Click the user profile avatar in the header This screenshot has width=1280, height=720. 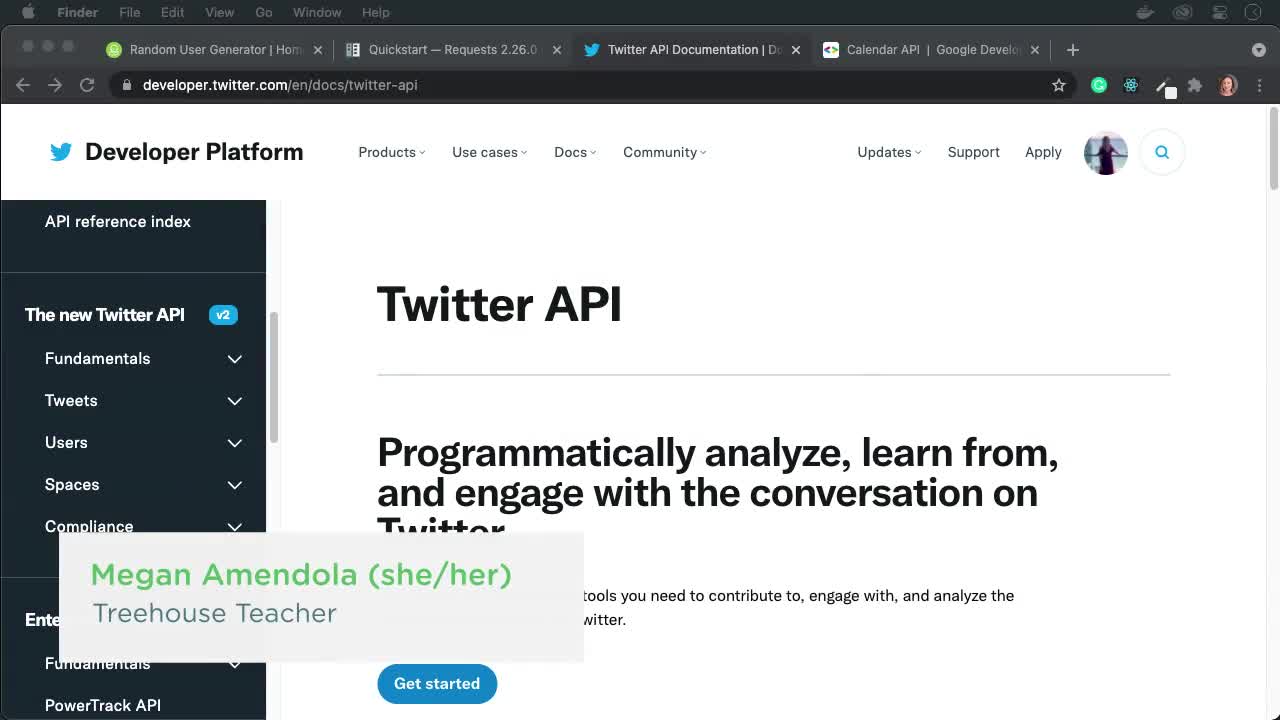(x=1105, y=152)
